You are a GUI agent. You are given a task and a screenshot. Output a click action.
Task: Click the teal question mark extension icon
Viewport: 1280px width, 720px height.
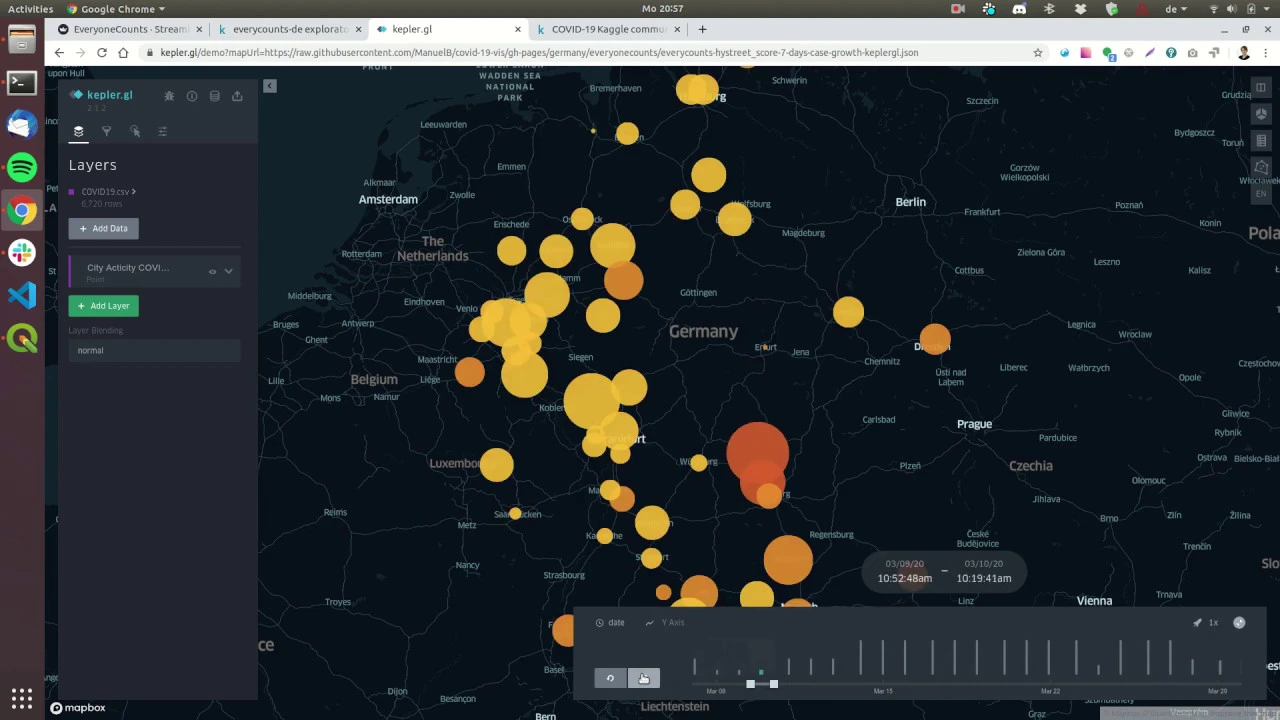[x=1171, y=53]
